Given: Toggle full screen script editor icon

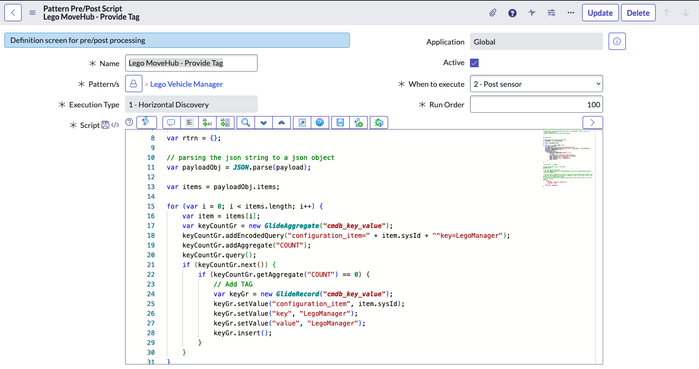Looking at the screenshot, I should click(302, 123).
